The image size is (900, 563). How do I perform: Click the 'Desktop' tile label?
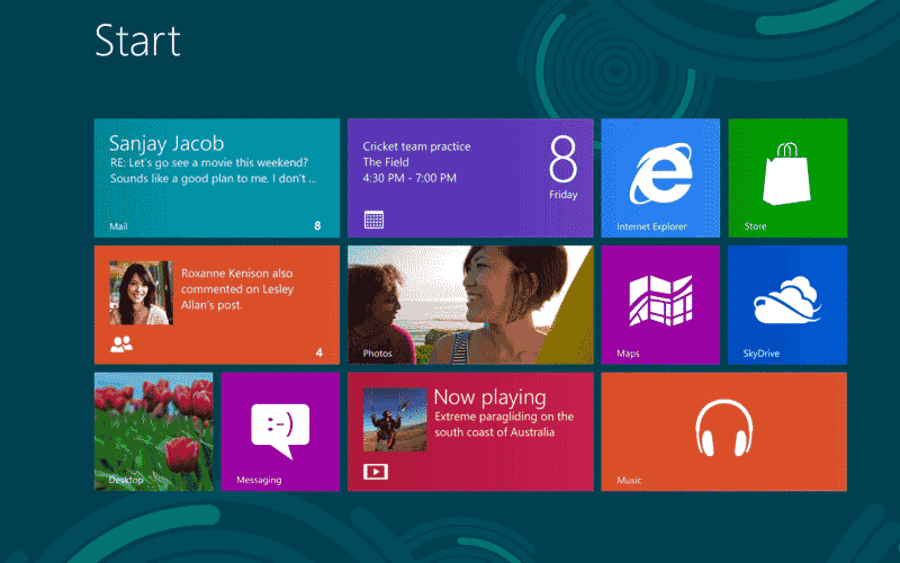pyautogui.click(x=126, y=480)
